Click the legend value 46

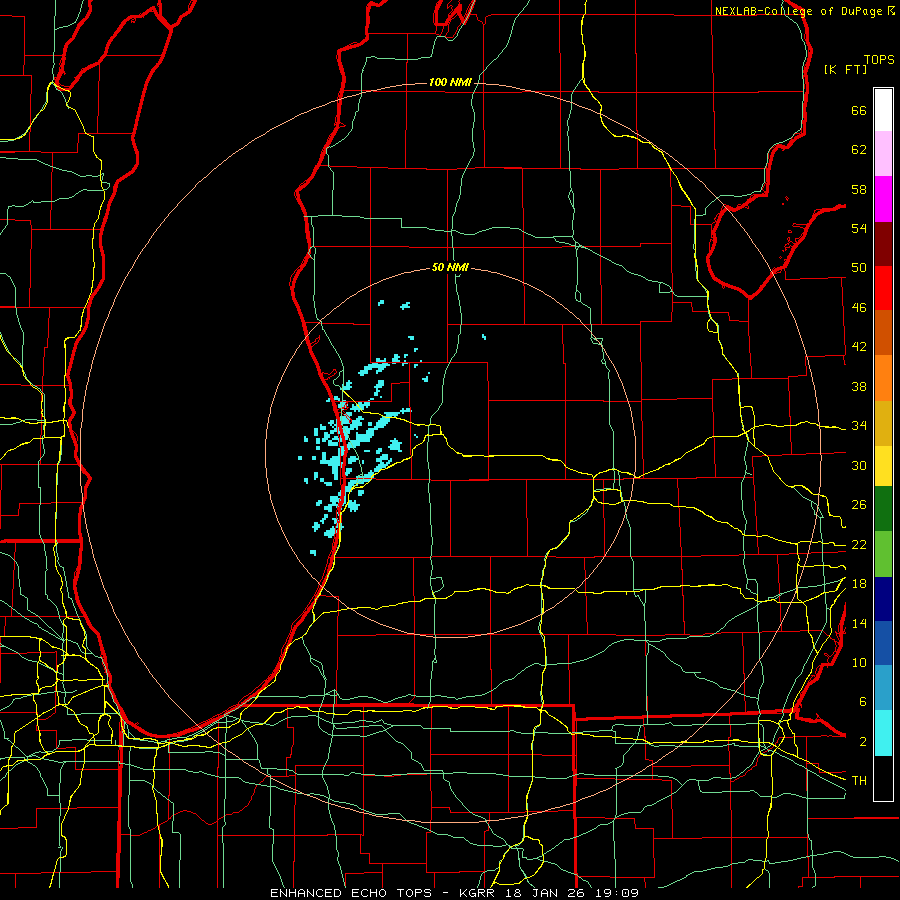point(859,308)
